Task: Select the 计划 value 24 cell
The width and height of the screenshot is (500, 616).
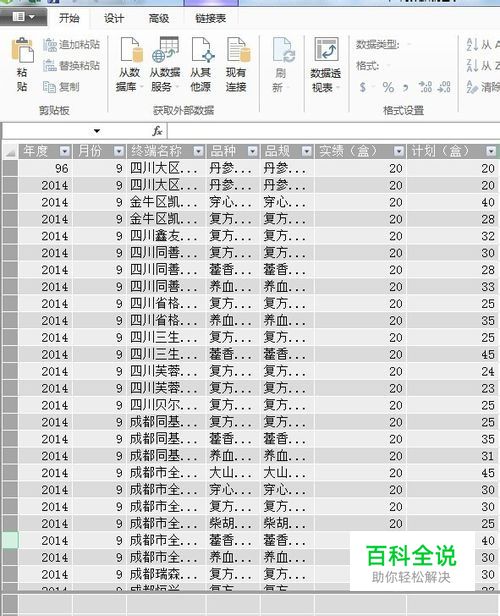Action: pos(452,371)
